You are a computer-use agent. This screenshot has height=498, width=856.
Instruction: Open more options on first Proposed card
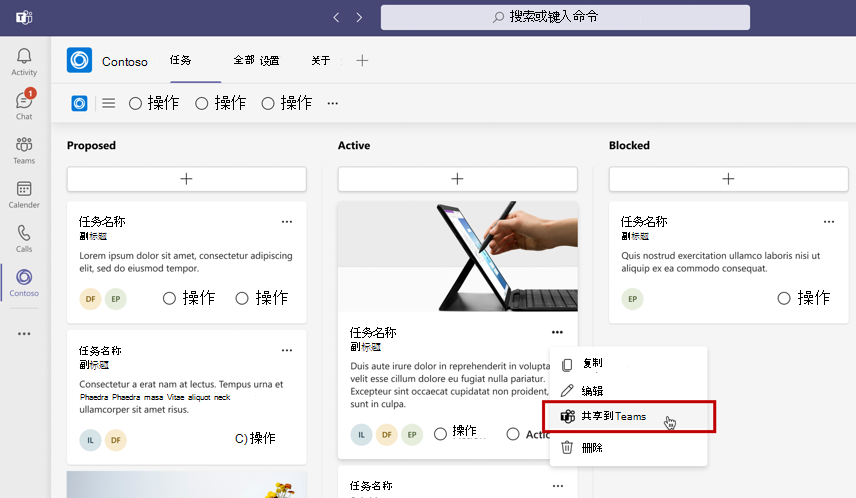tap(287, 222)
